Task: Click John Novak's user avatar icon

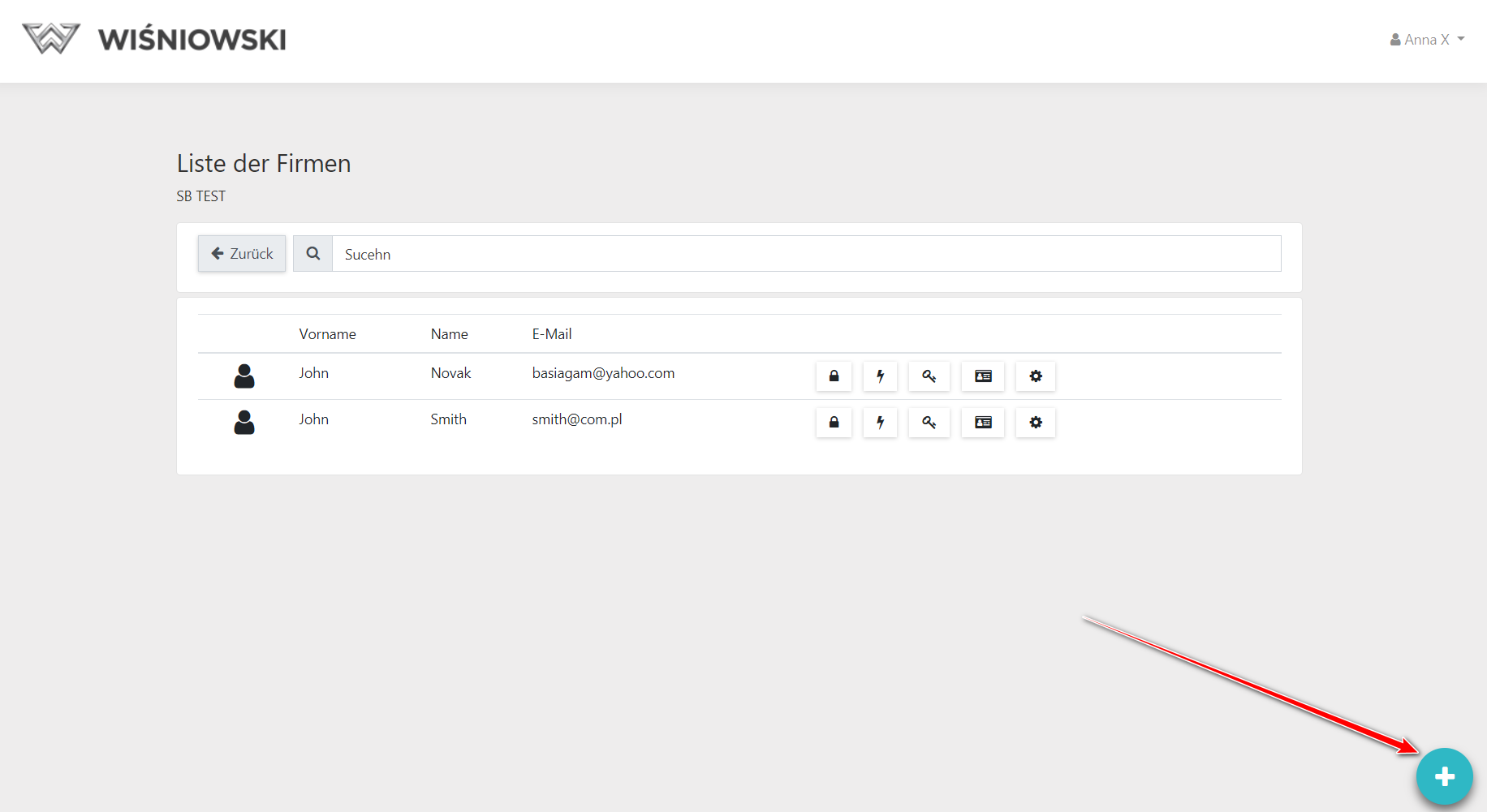Action: point(244,376)
